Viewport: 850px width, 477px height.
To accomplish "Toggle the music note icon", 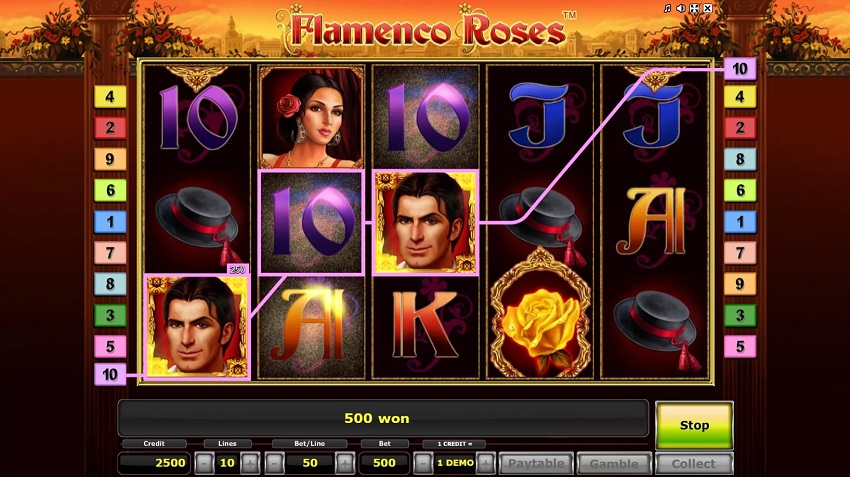I will tap(667, 8).
